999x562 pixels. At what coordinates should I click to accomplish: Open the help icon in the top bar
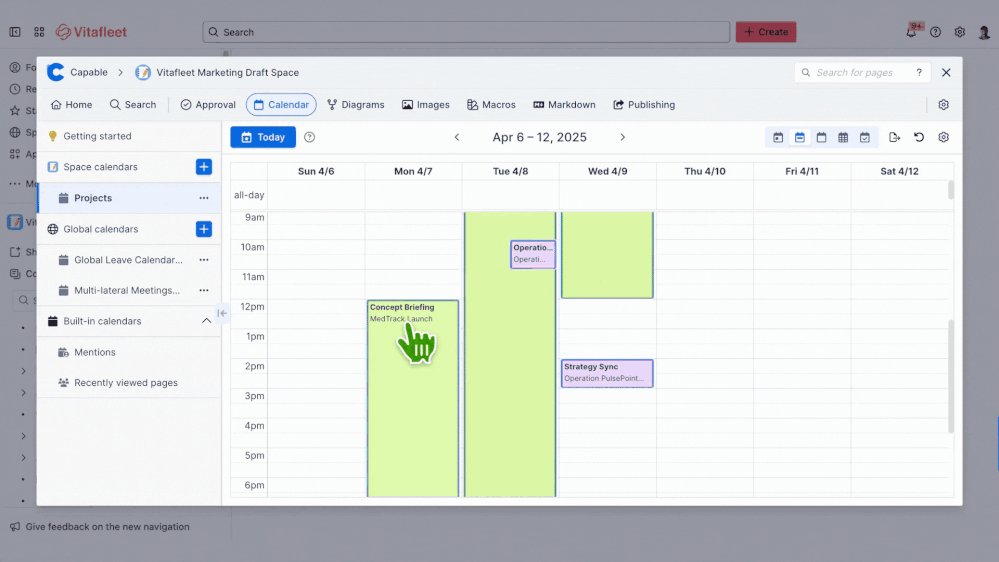pyautogui.click(x=935, y=32)
